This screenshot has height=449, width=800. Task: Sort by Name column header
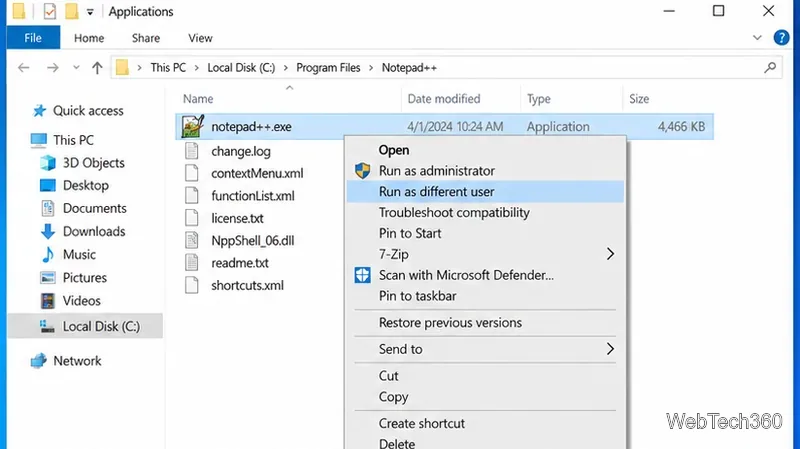tap(198, 99)
